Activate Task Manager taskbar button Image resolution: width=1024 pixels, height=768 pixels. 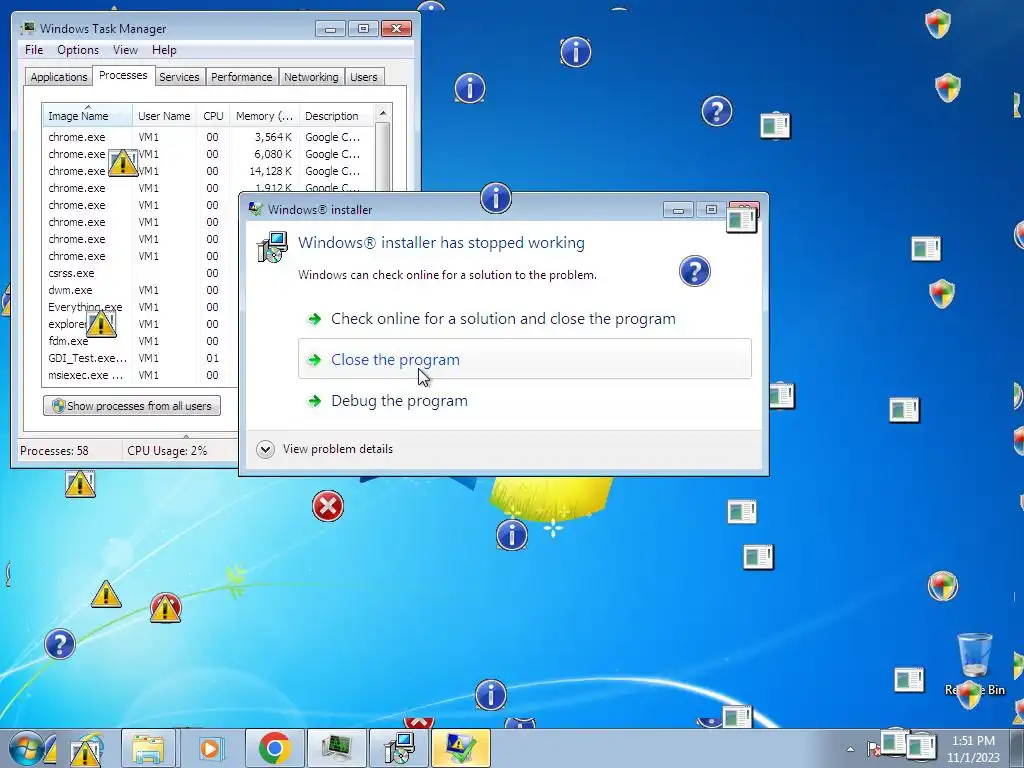336,748
